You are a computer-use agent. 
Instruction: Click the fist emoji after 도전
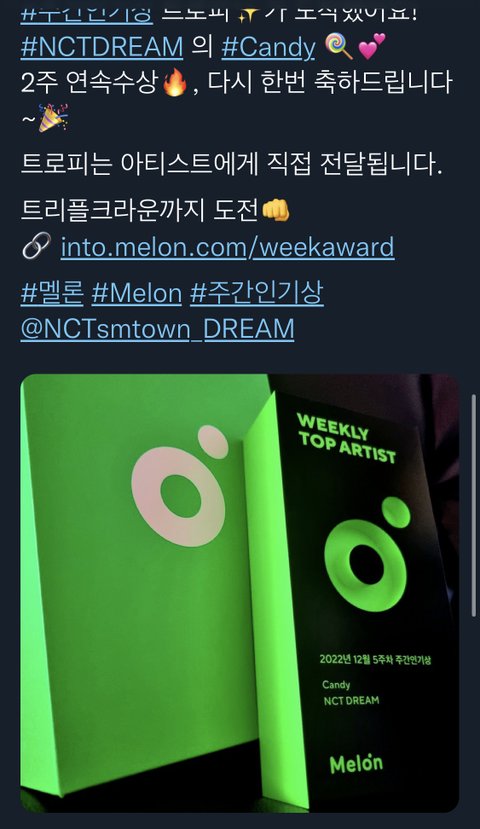(275, 210)
